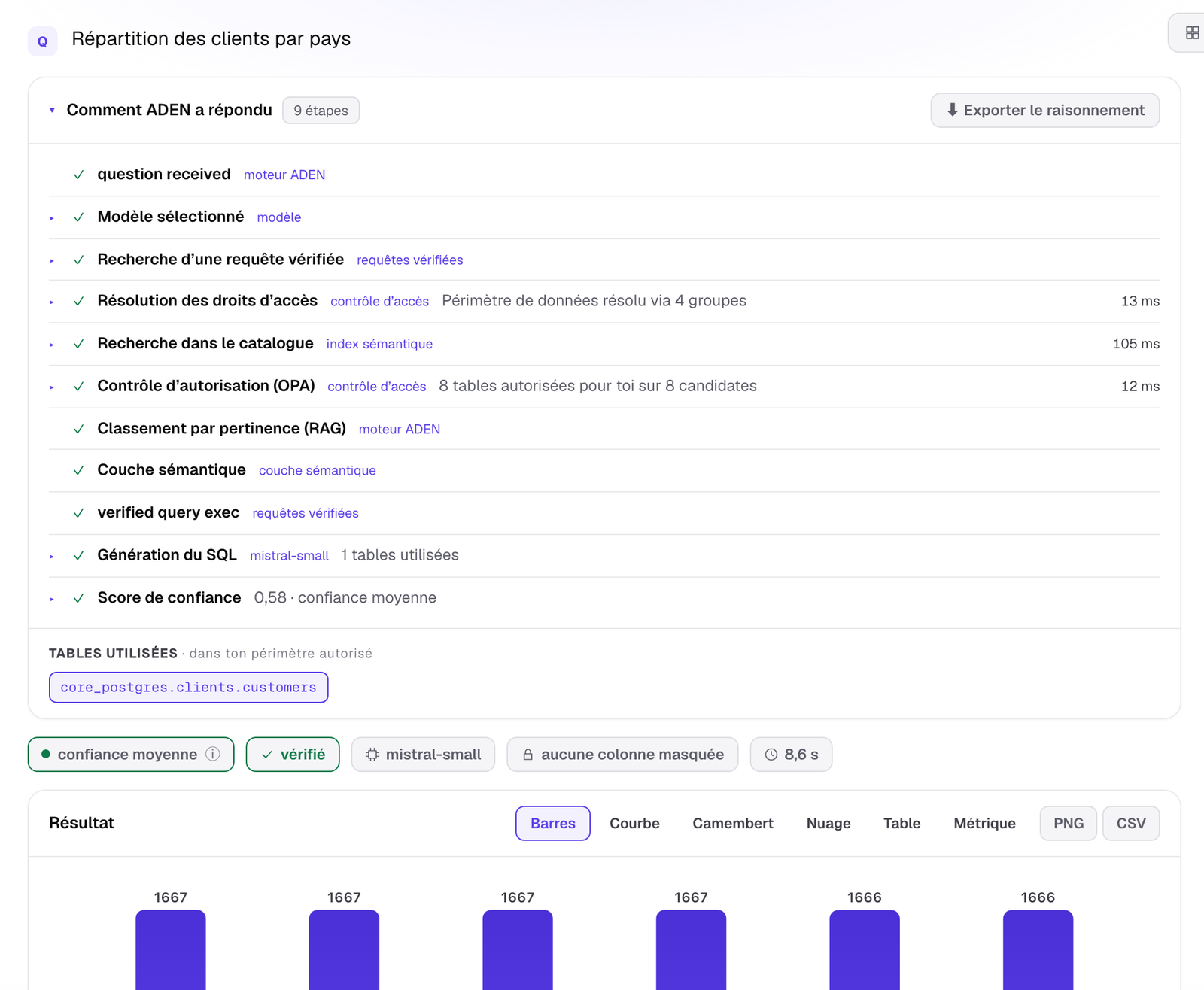Viewport: 1204px width, 990px height.
Task: Click the check icon beside Contrôle d'autorisation (OPA)
Action: (x=78, y=386)
